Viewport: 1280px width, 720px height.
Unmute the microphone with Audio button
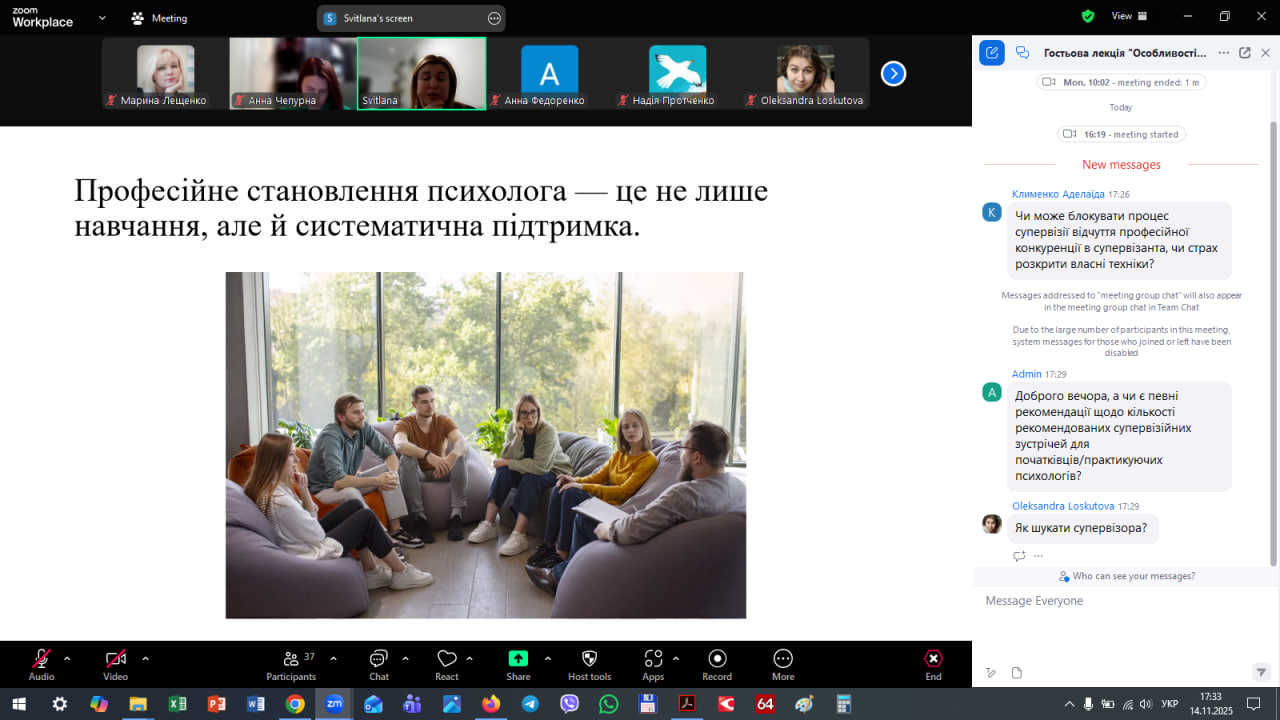41,663
